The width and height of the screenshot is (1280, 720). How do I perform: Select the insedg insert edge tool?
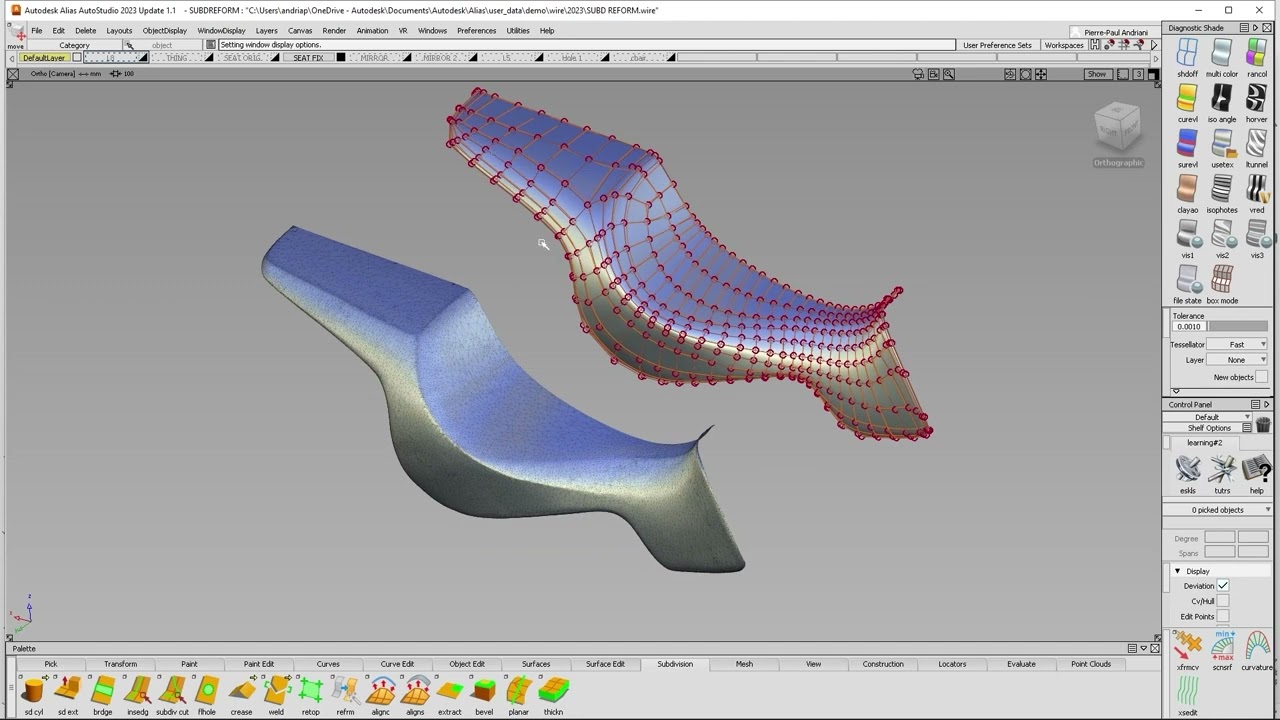tap(137, 690)
